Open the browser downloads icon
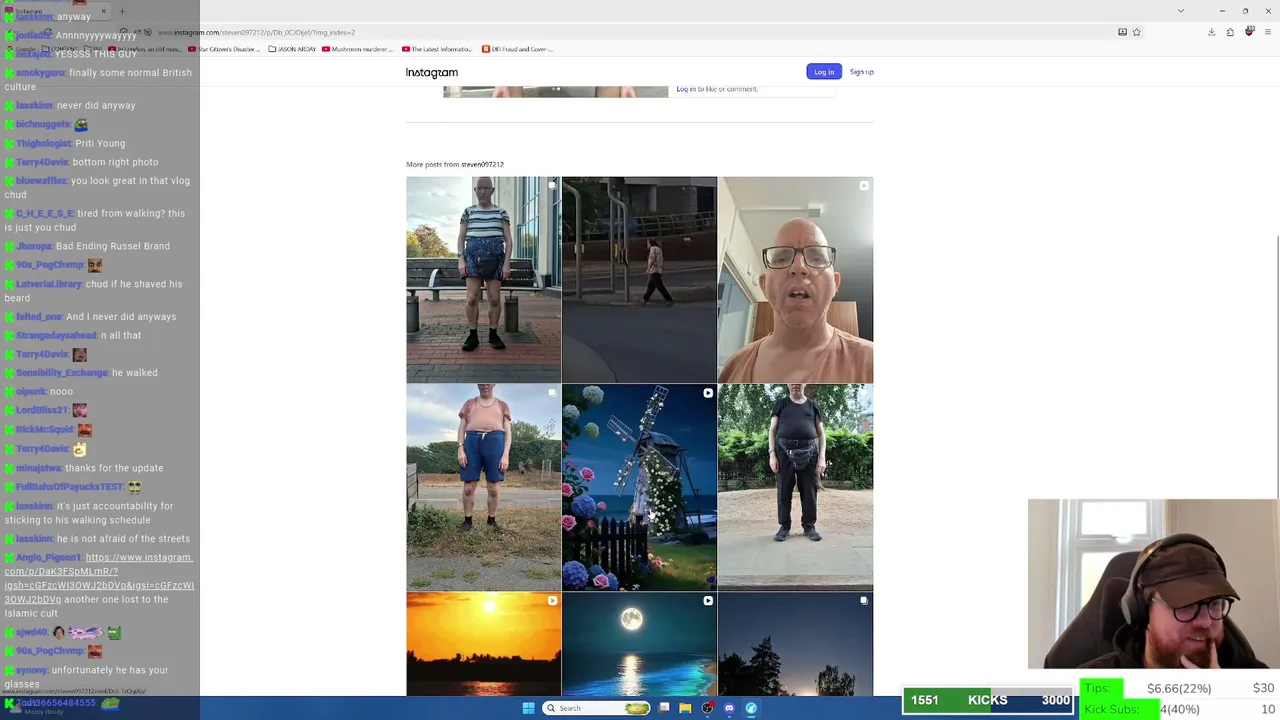 [x=1211, y=32]
